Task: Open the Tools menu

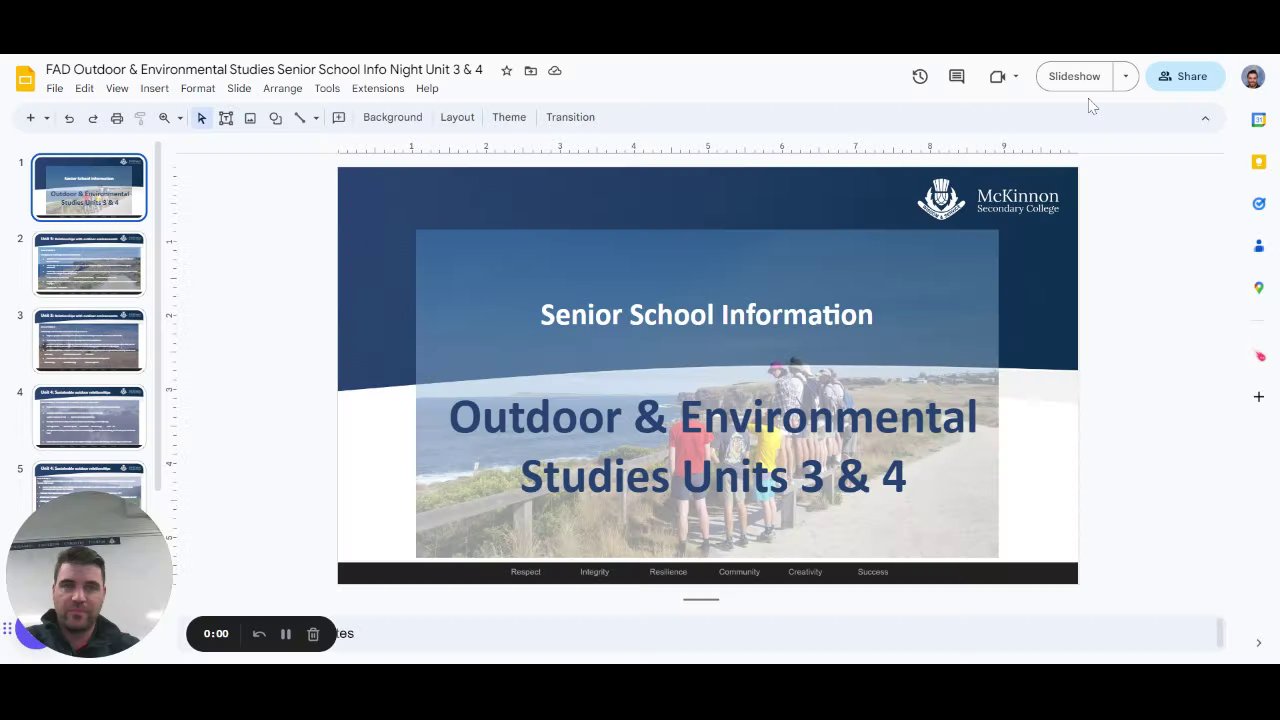Action: (x=327, y=89)
